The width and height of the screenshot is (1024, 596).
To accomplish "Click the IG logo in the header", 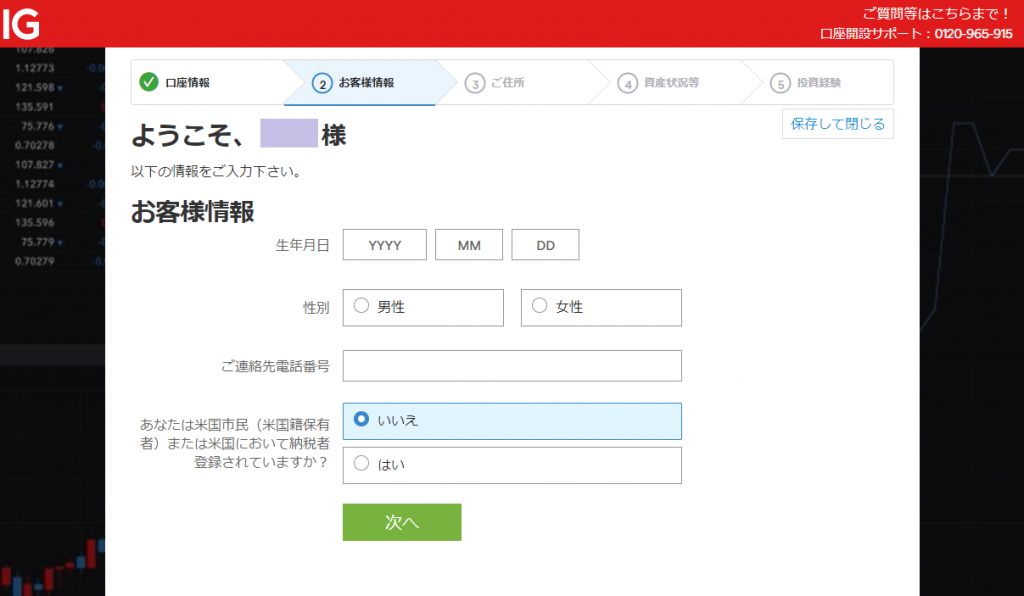I will click(x=20, y=25).
